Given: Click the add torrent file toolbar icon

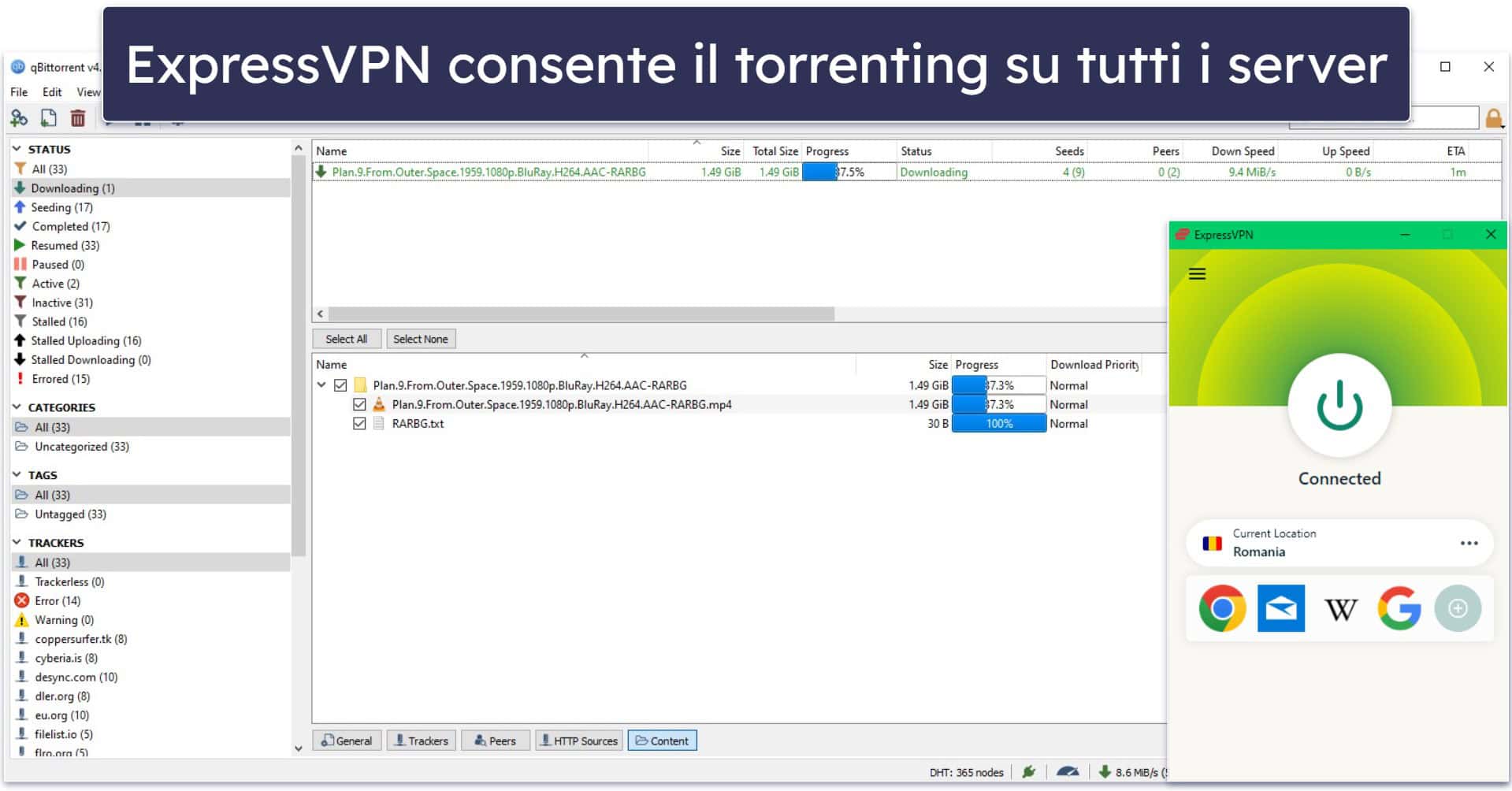Looking at the screenshot, I should [x=49, y=118].
